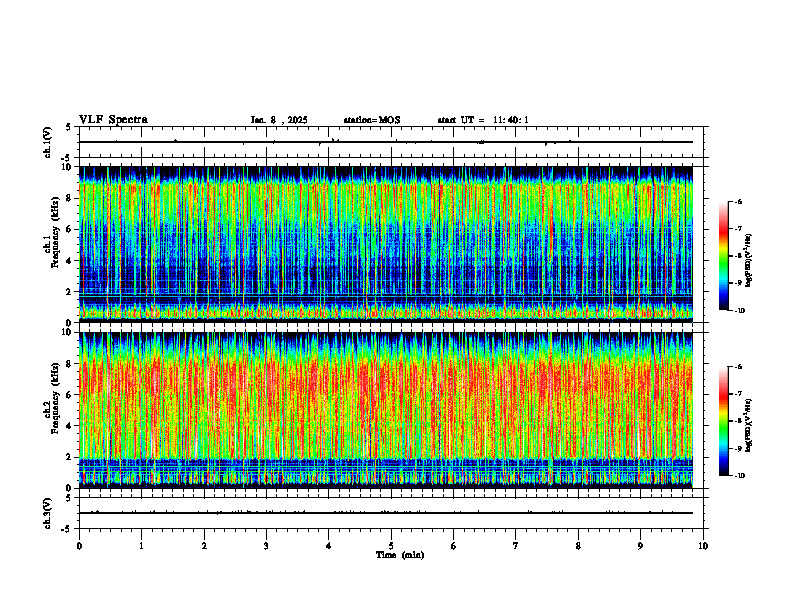The width and height of the screenshot is (792, 612).
Task: Click the "5" tick of ch.1(V) axis
Action: point(68,128)
